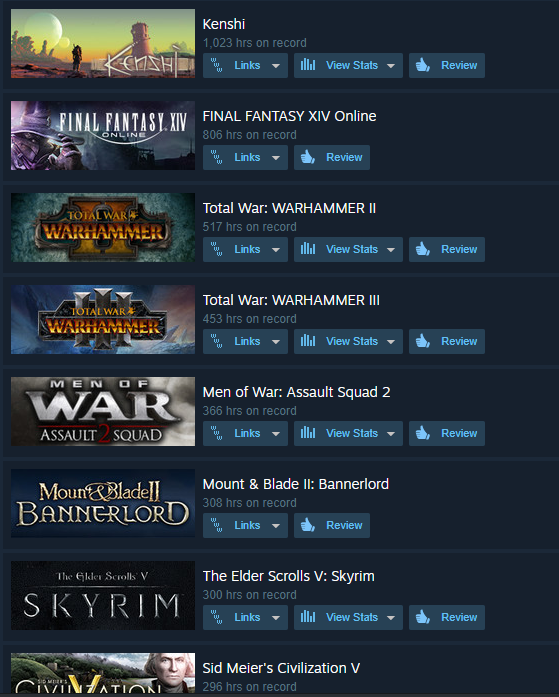Click the stats bar icon for Total War: WARHAMMER II
This screenshot has width=559, height=697.
click(x=308, y=249)
